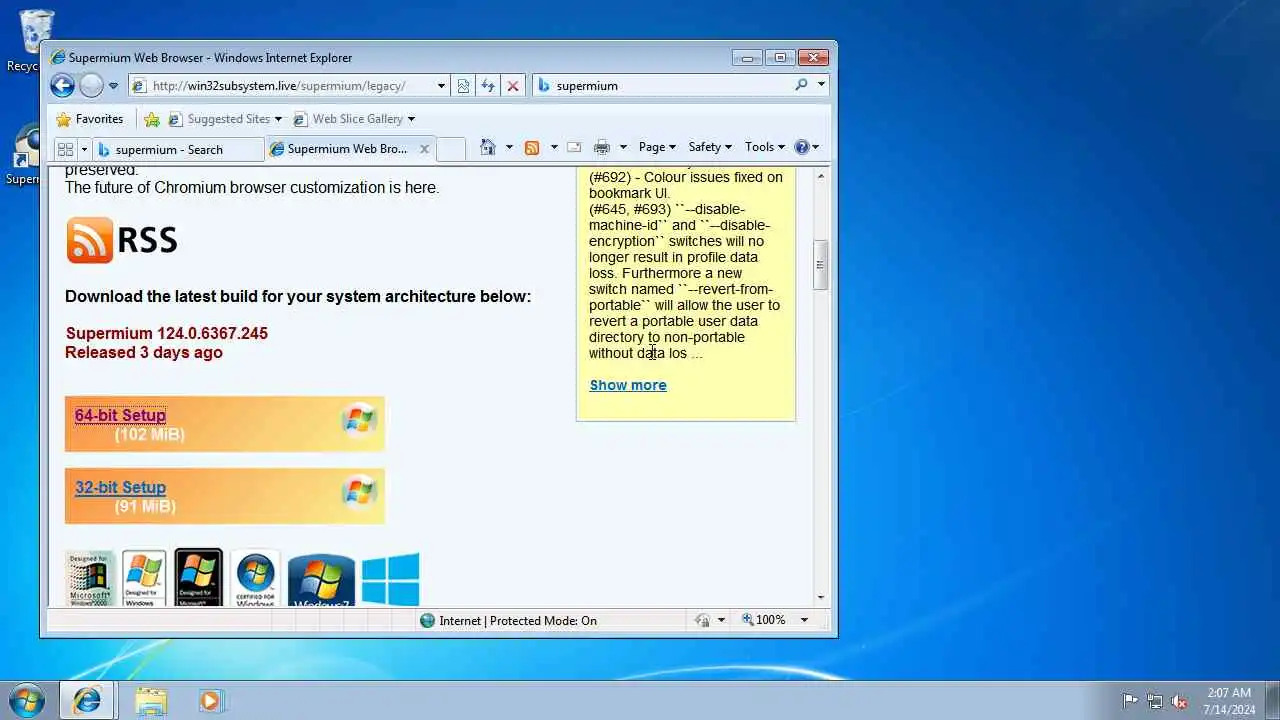Open the Tools menu
Screen dimensions: 1280x720
(x=765, y=147)
